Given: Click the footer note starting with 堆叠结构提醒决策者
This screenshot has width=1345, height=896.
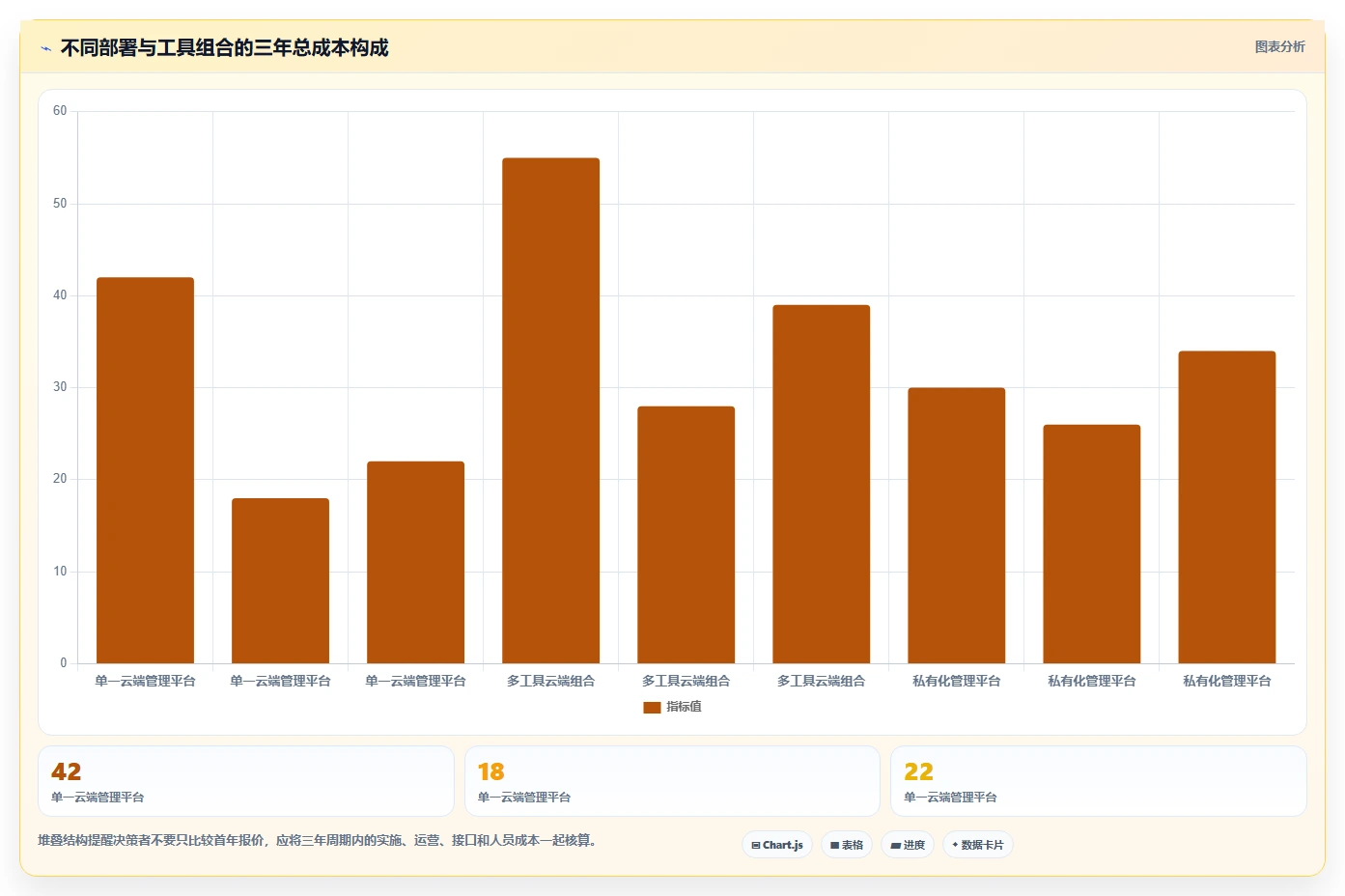Looking at the screenshot, I should point(318,840).
